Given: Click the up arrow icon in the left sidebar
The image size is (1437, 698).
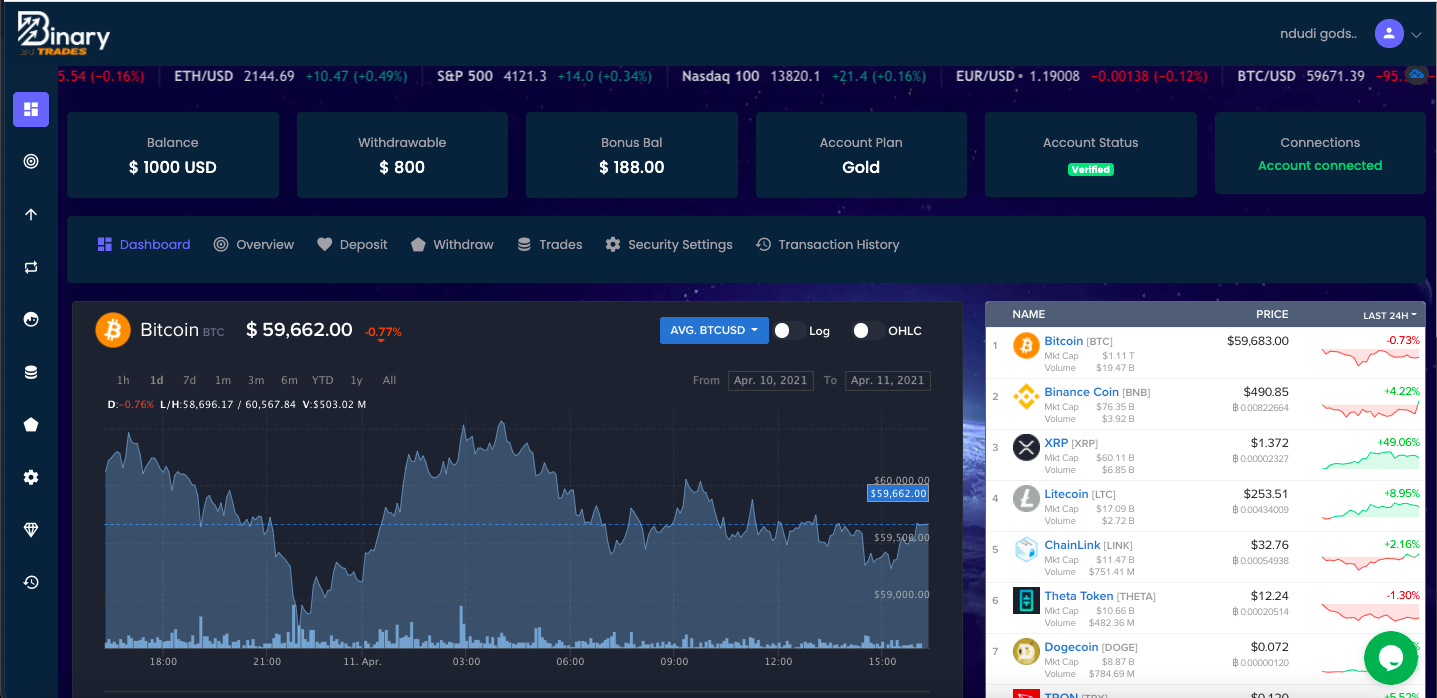Looking at the screenshot, I should pos(31,214).
